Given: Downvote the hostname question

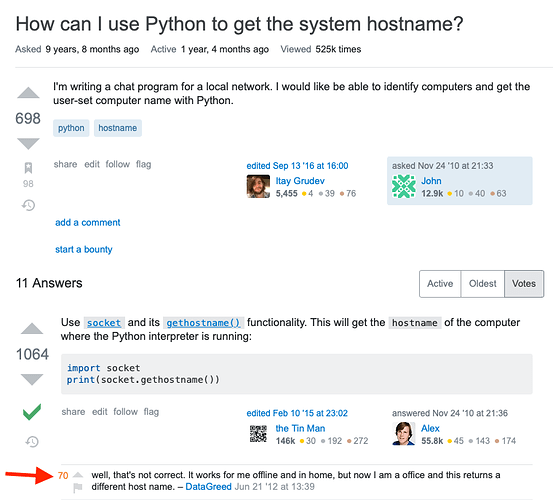Looking at the screenshot, I should point(28,144).
